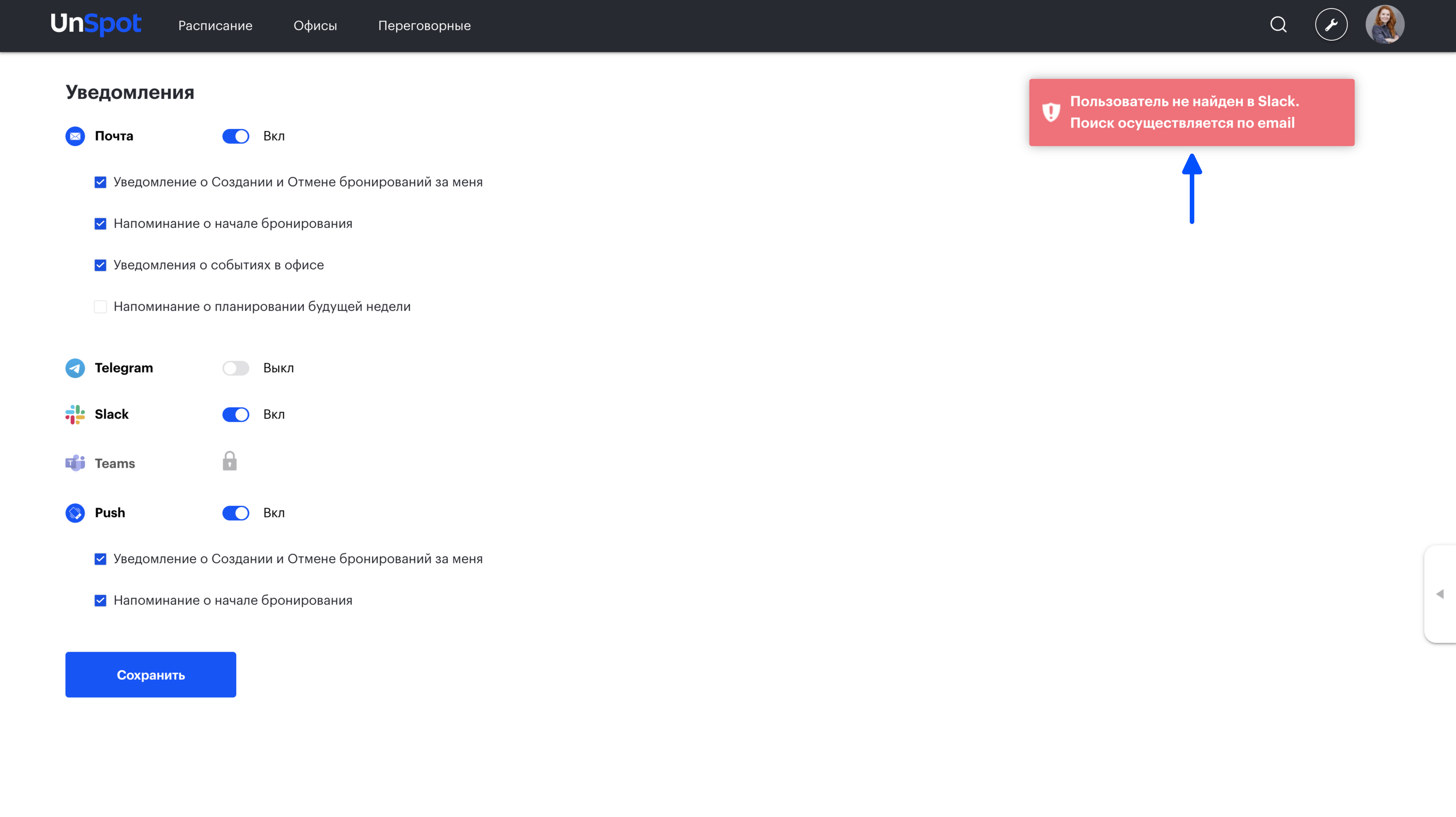
Task: Uncheck email reminder about booking start
Action: [x=100, y=223]
